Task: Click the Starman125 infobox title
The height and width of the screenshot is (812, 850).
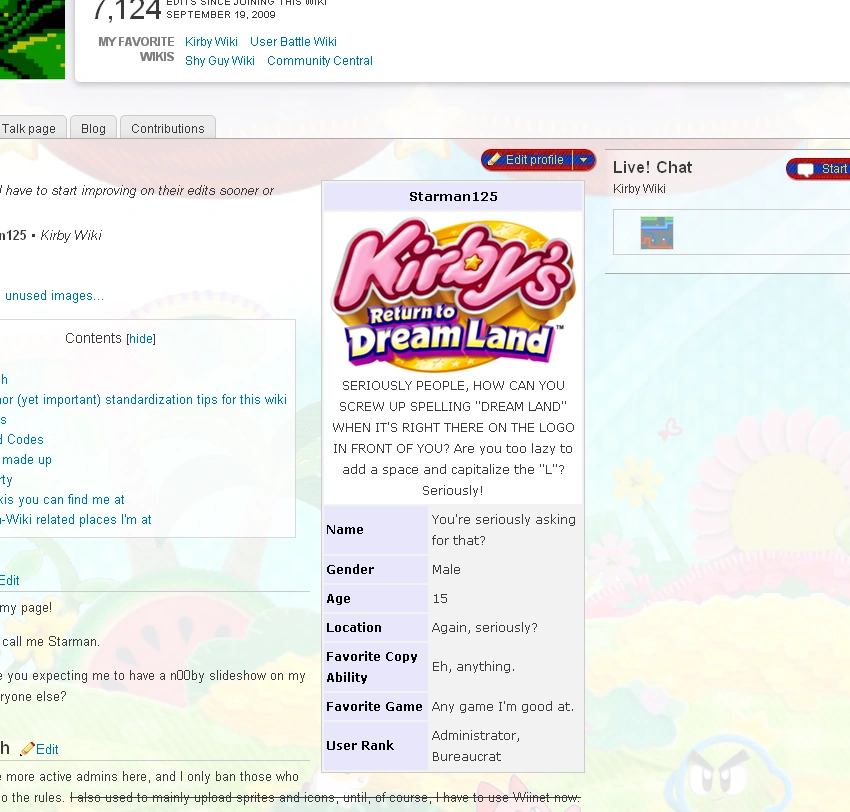Action: click(453, 196)
